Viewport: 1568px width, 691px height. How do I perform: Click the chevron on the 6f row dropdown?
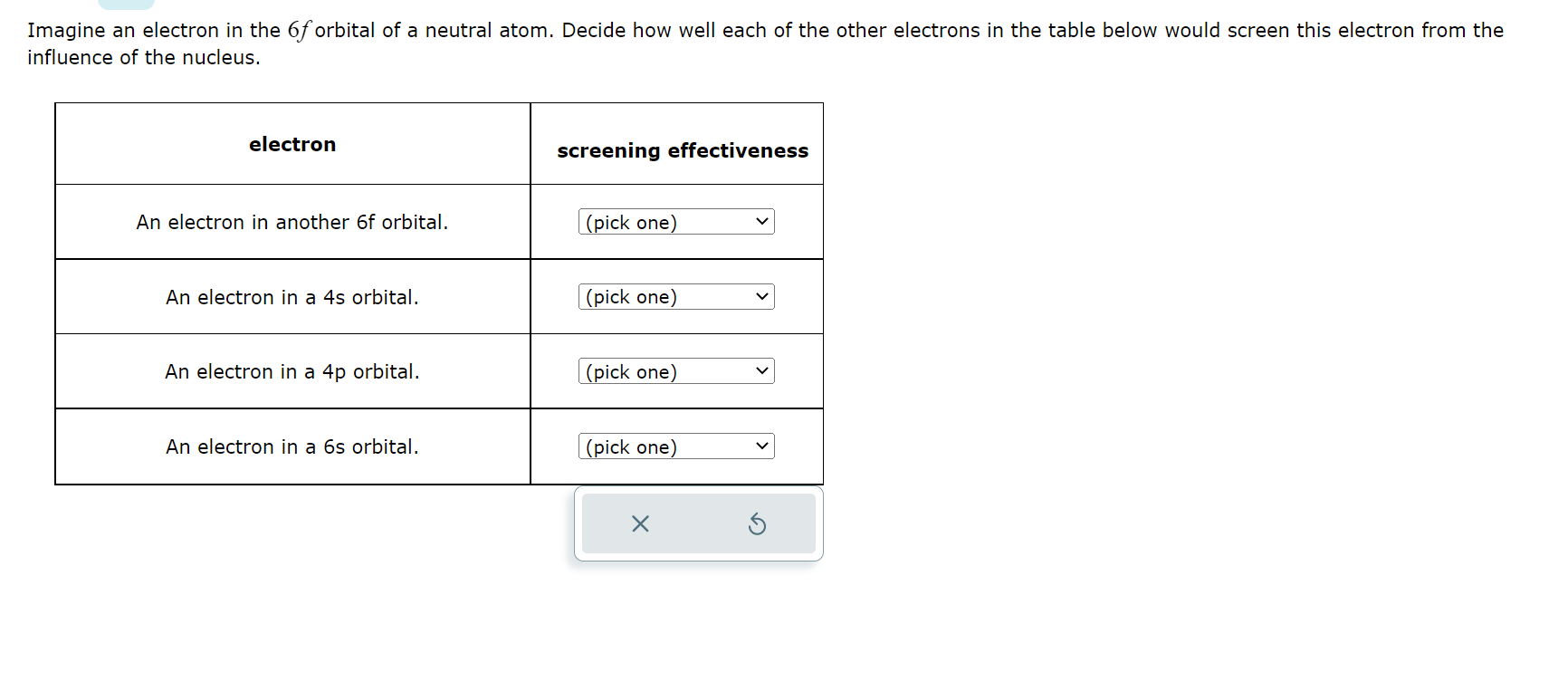pyautogui.click(x=761, y=222)
